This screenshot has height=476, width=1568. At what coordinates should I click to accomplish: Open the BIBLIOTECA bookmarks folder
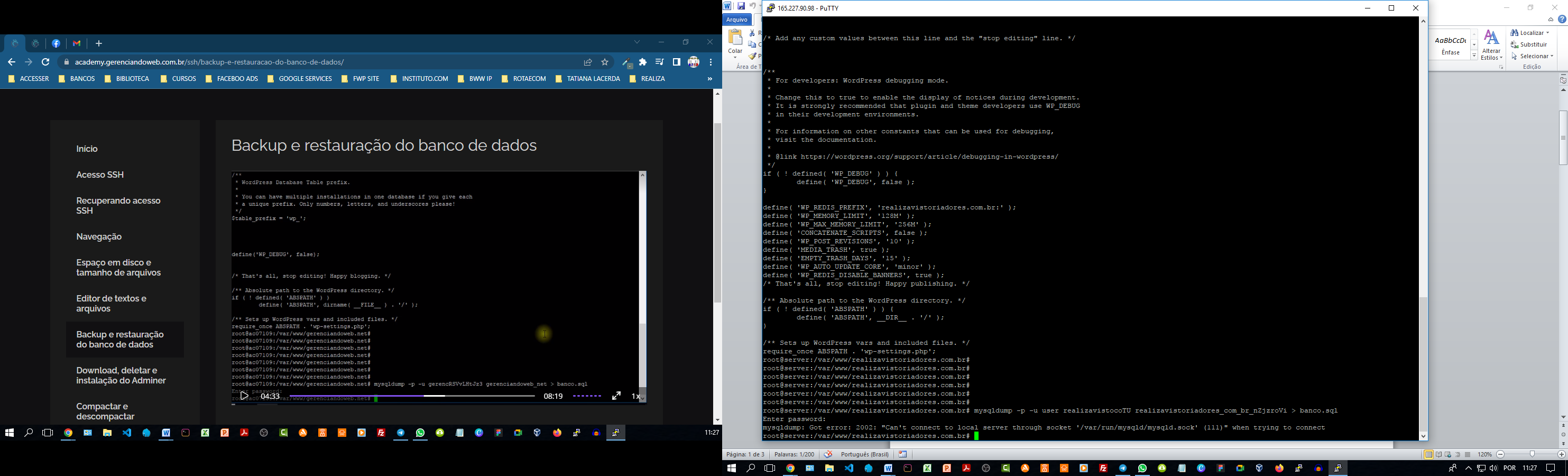click(x=126, y=78)
